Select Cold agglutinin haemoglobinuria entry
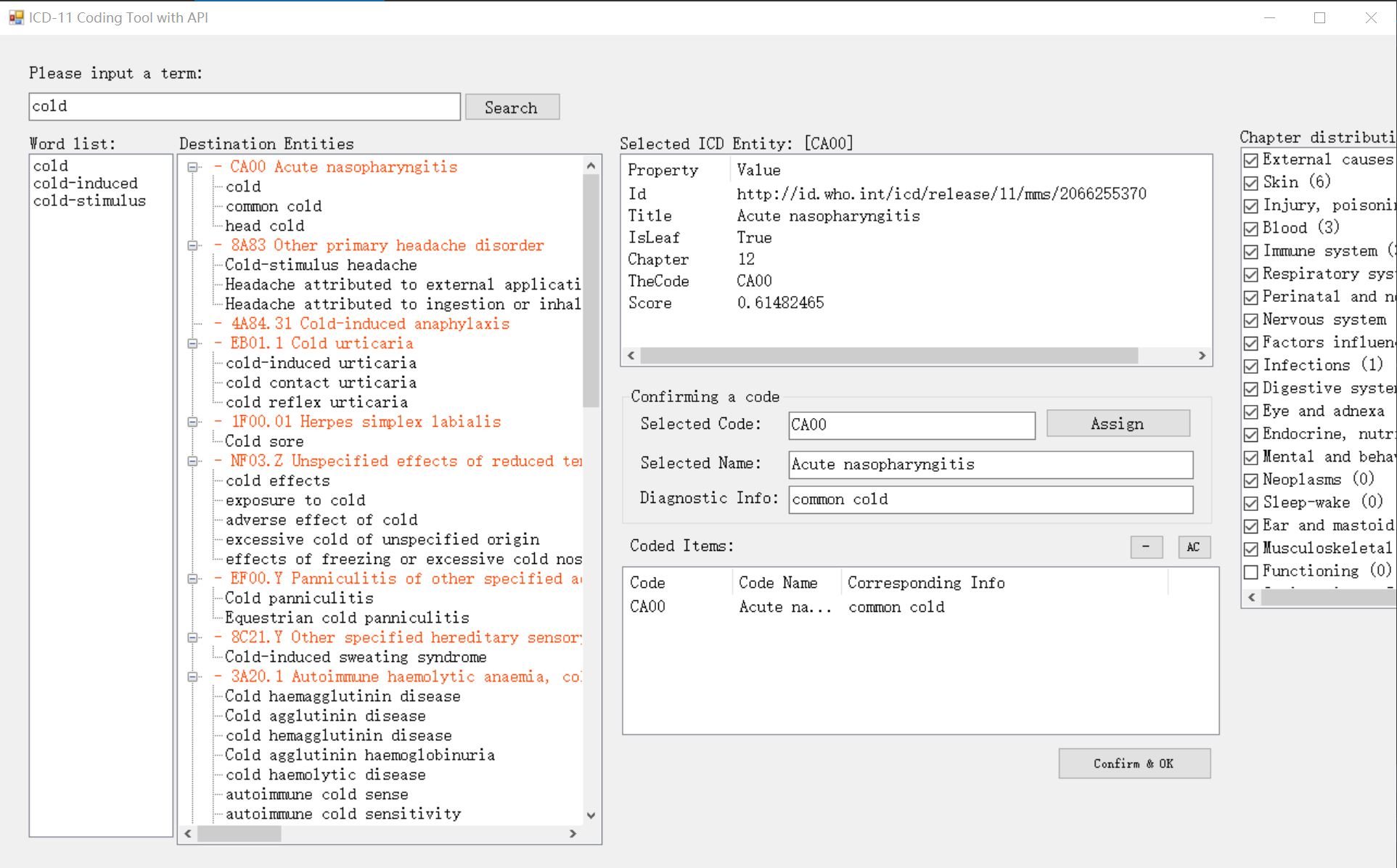This screenshot has width=1397, height=868. coord(360,755)
